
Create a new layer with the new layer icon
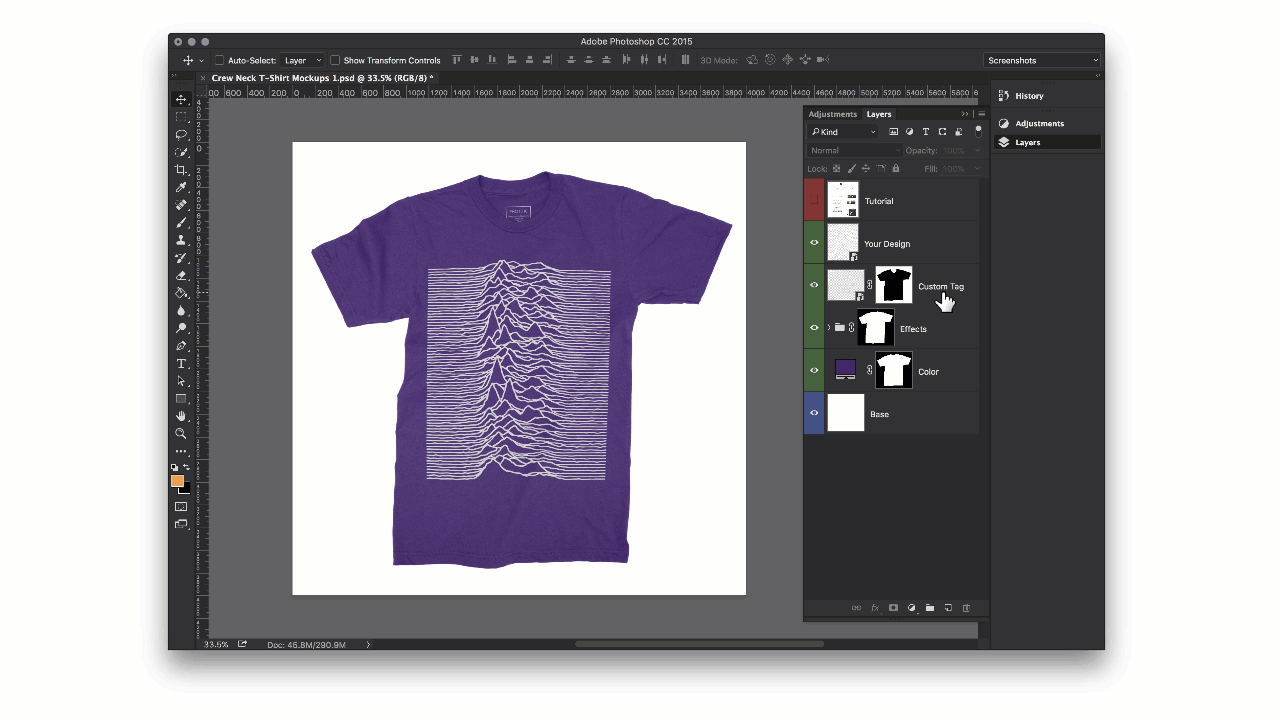coord(947,607)
